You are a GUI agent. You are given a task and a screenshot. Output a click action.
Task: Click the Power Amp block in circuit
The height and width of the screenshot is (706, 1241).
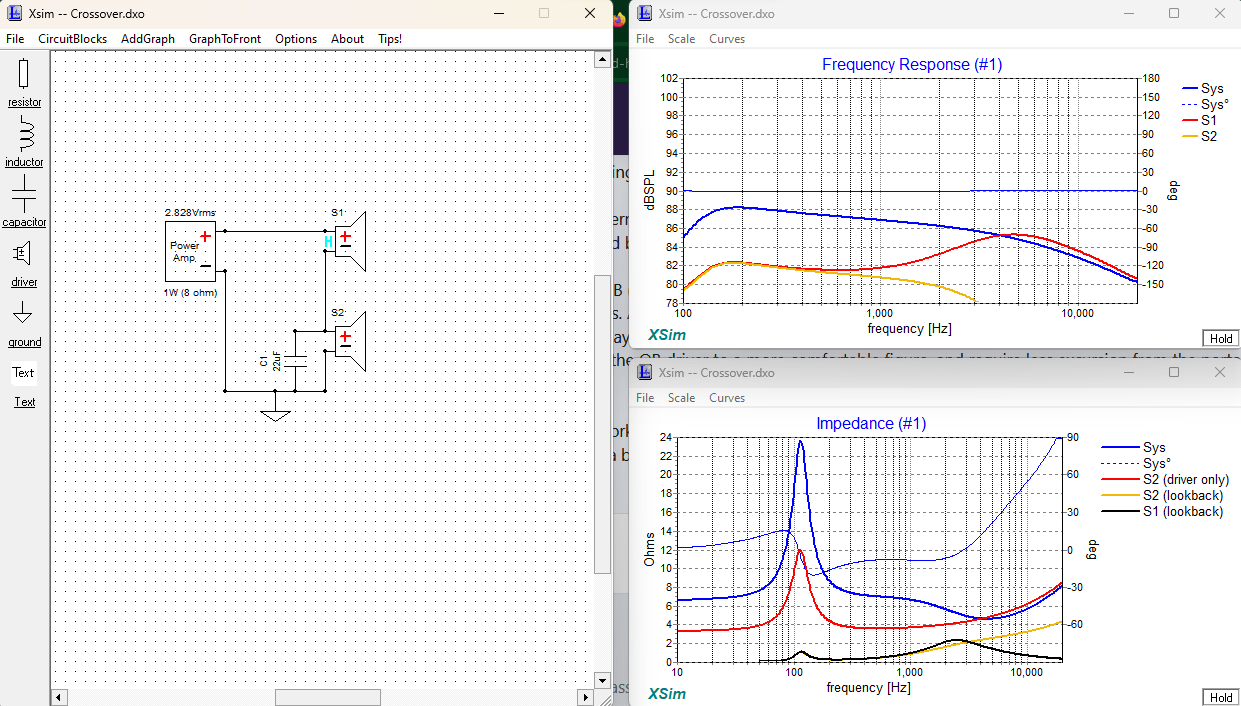click(x=190, y=251)
